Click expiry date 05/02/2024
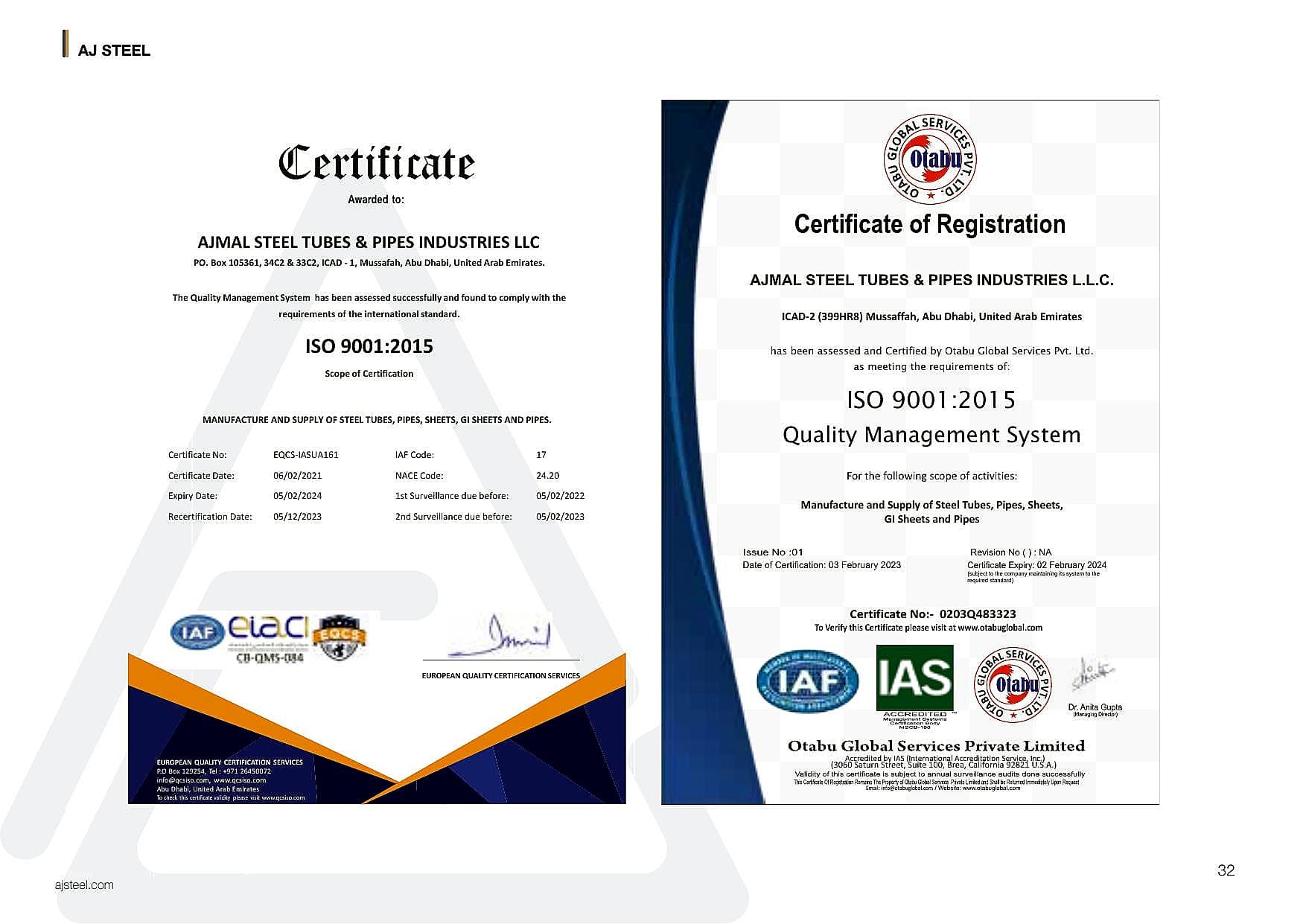Screen dimensions: 1306x924 (297, 496)
